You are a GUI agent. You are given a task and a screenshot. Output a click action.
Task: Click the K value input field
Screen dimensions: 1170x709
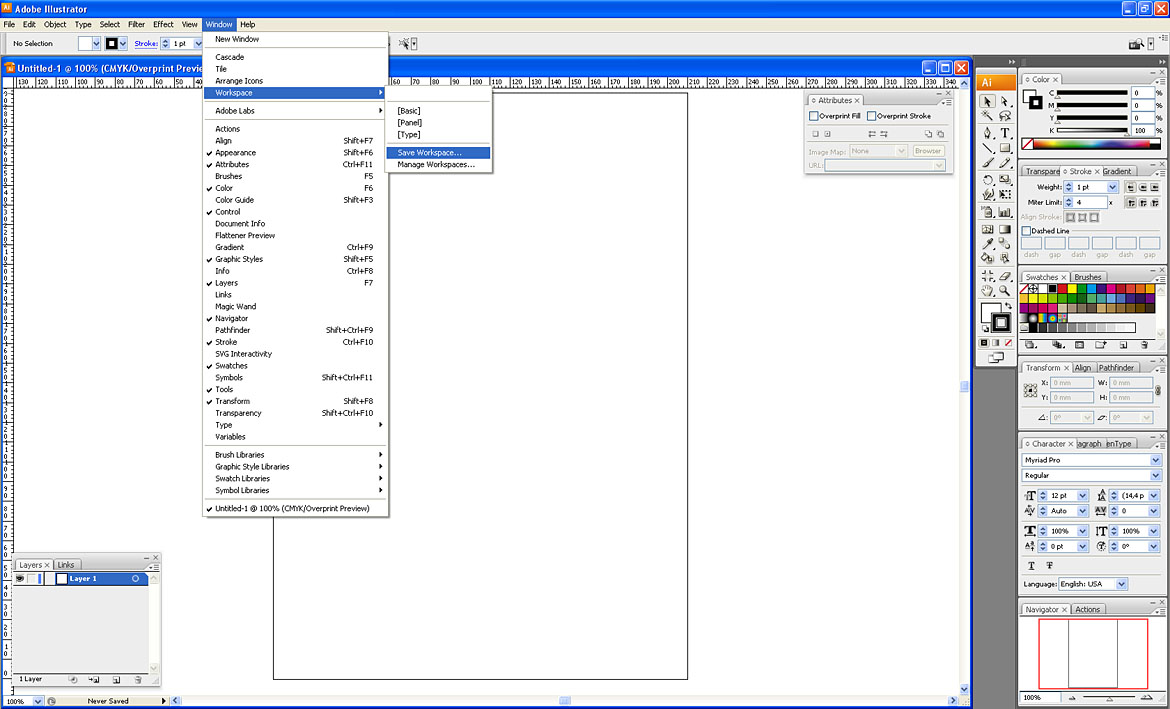[1142, 130]
